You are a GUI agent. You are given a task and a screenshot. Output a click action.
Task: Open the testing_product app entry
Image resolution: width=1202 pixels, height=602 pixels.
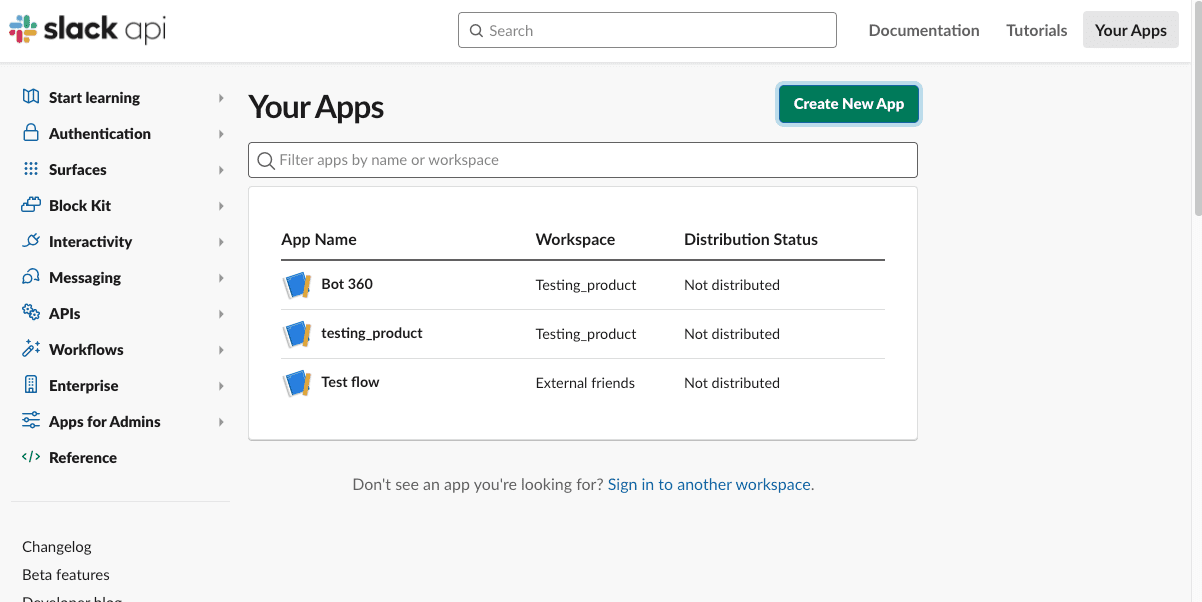(x=371, y=333)
